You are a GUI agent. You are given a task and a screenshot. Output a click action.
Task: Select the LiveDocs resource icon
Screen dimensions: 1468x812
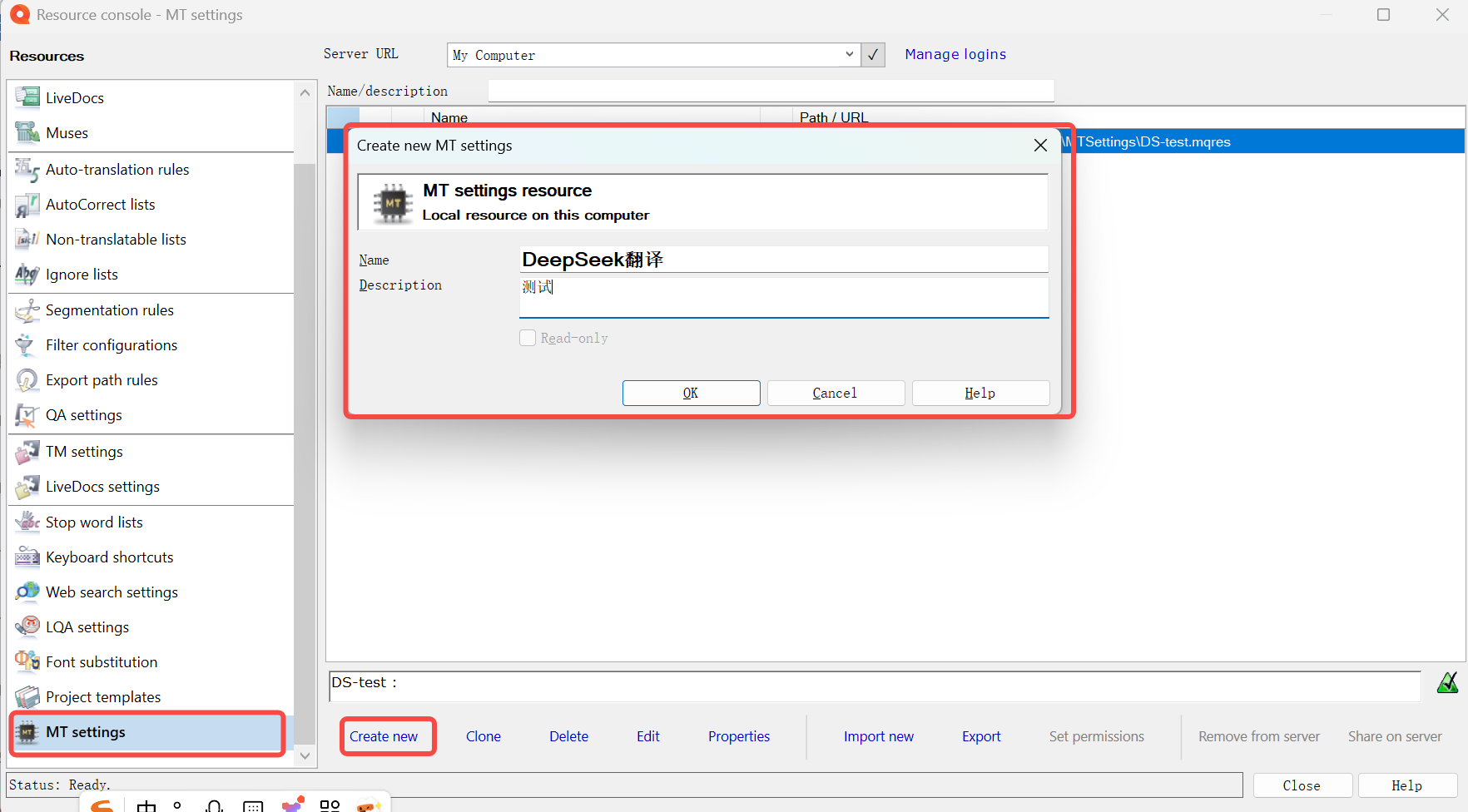[x=27, y=97]
